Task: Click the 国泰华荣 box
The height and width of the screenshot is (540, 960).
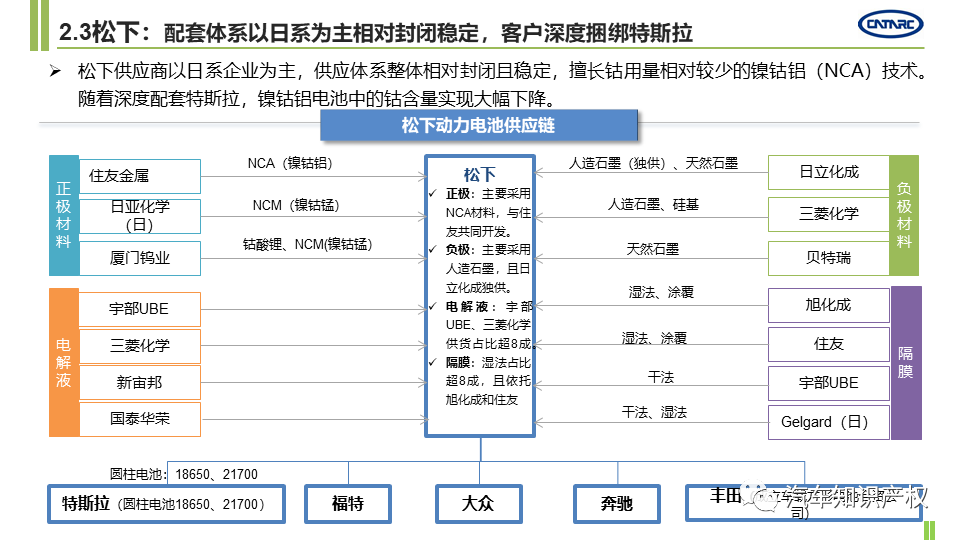Action: coord(140,419)
